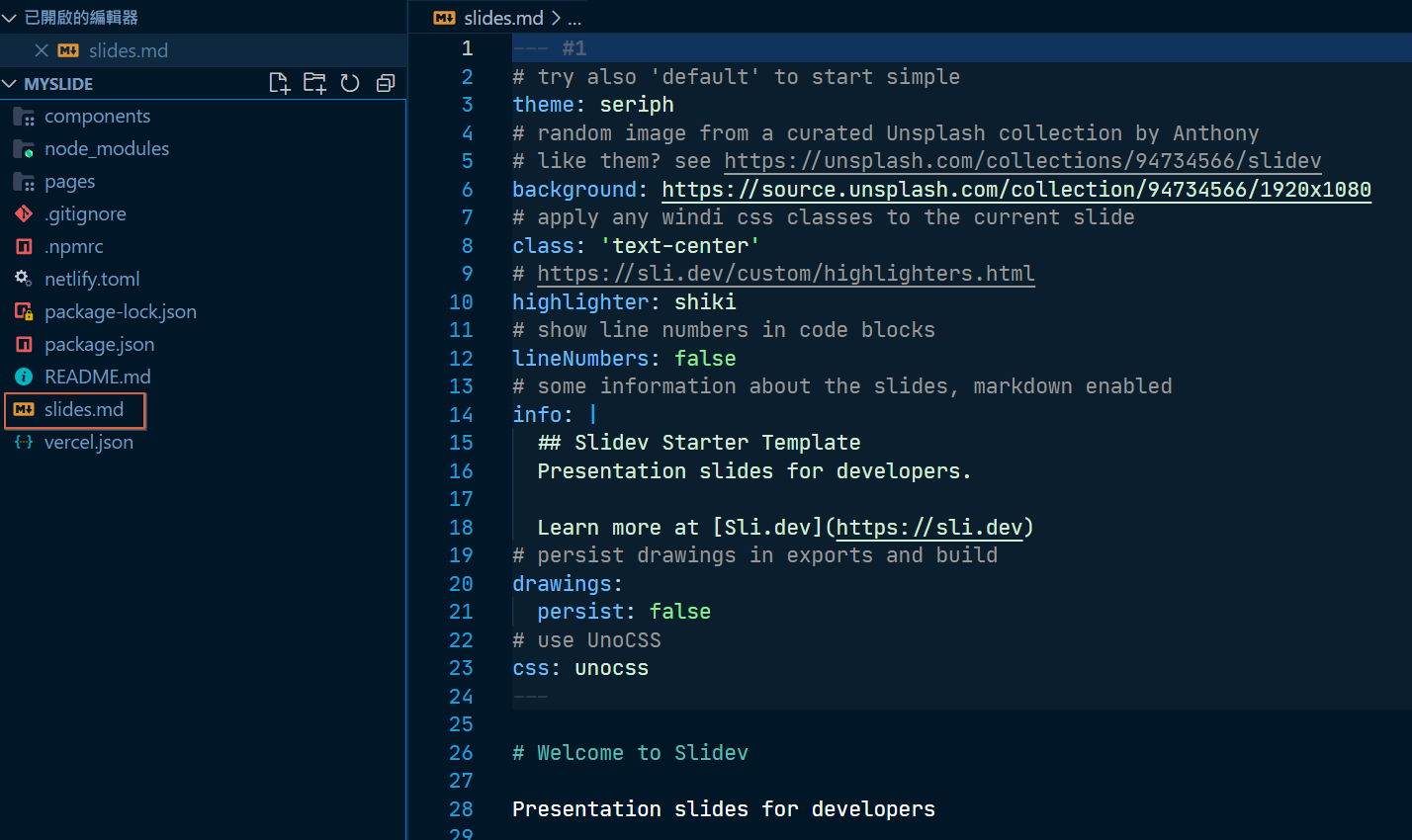Open README.md from the file tree
The width and height of the screenshot is (1412, 840).
(97, 377)
